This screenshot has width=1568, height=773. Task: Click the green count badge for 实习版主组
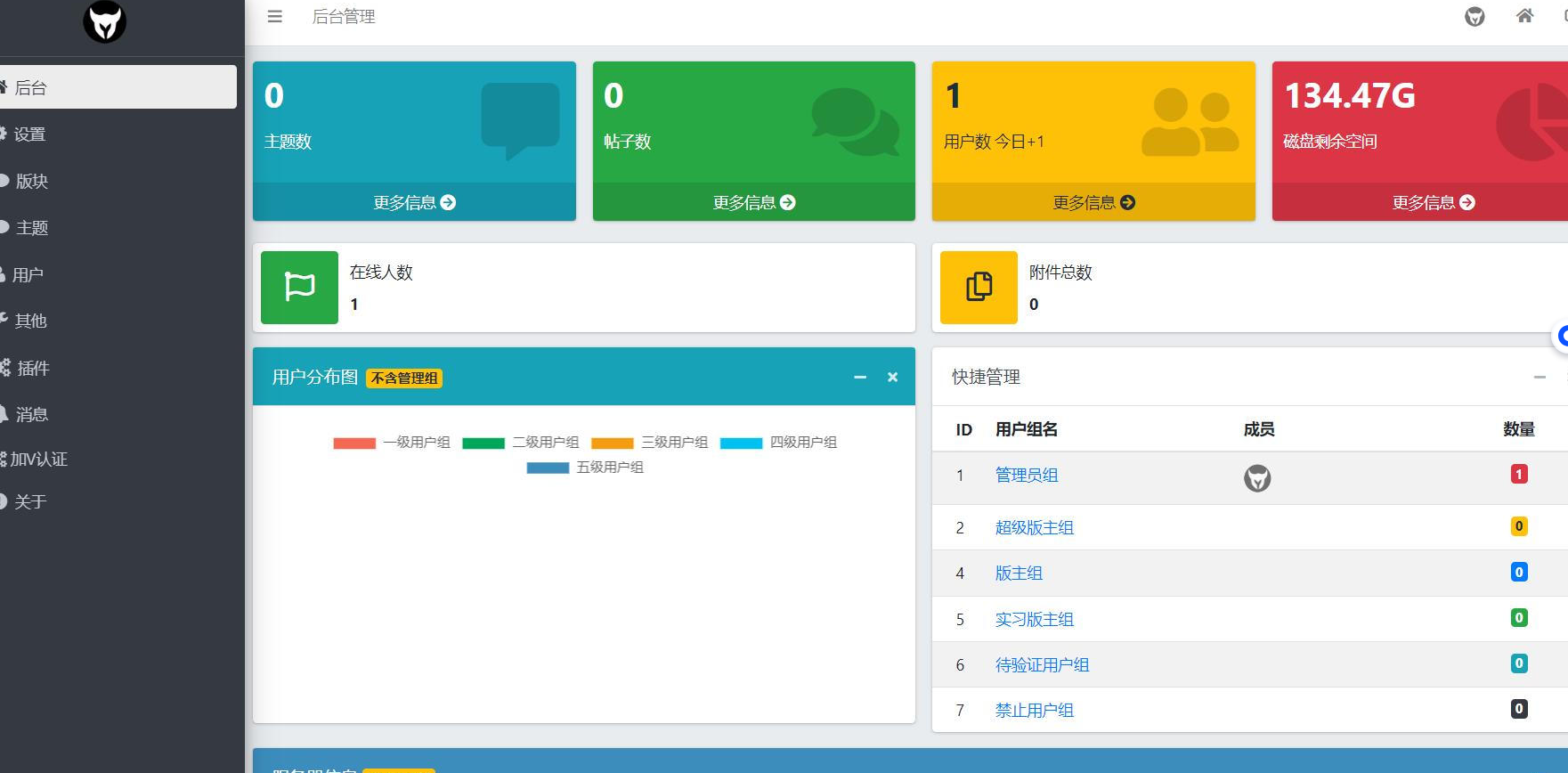tap(1519, 617)
